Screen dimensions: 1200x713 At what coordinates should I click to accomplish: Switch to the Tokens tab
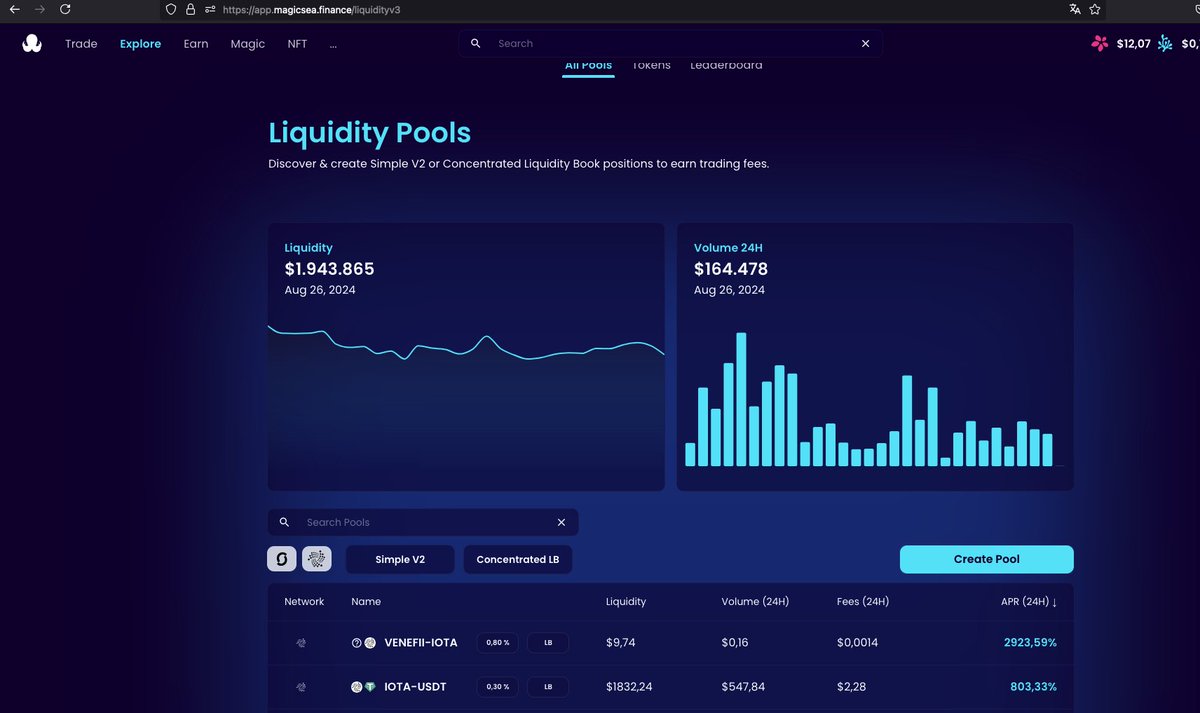click(x=651, y=64)
